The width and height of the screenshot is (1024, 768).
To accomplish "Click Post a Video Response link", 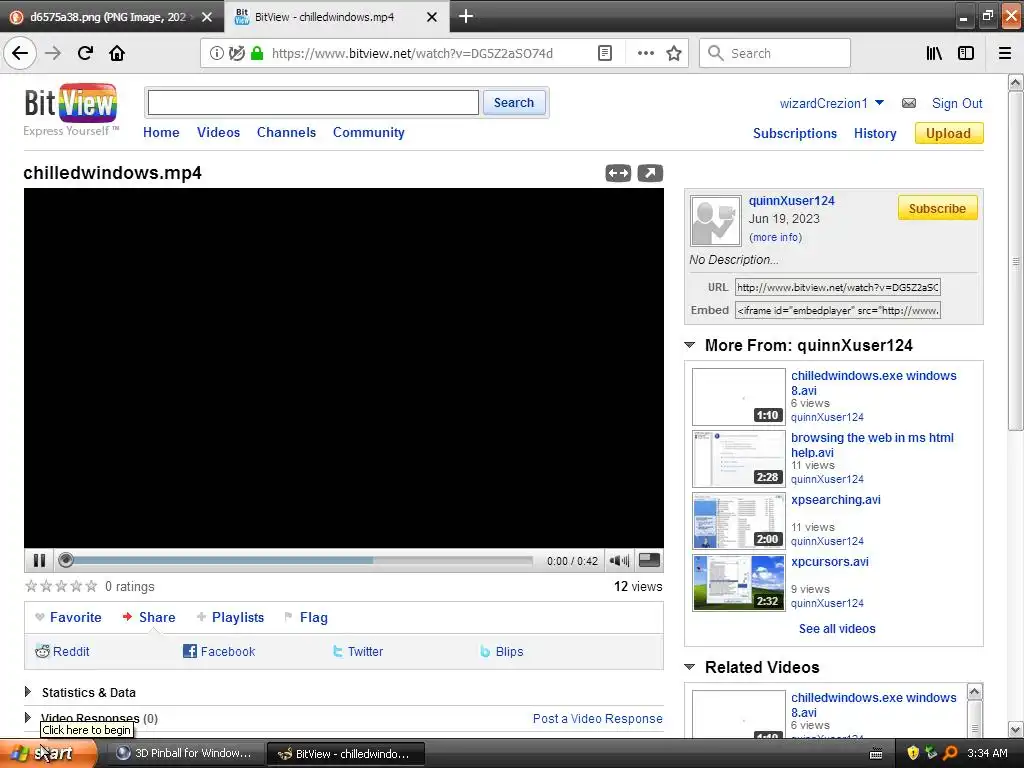I will [x=598, y=718].
